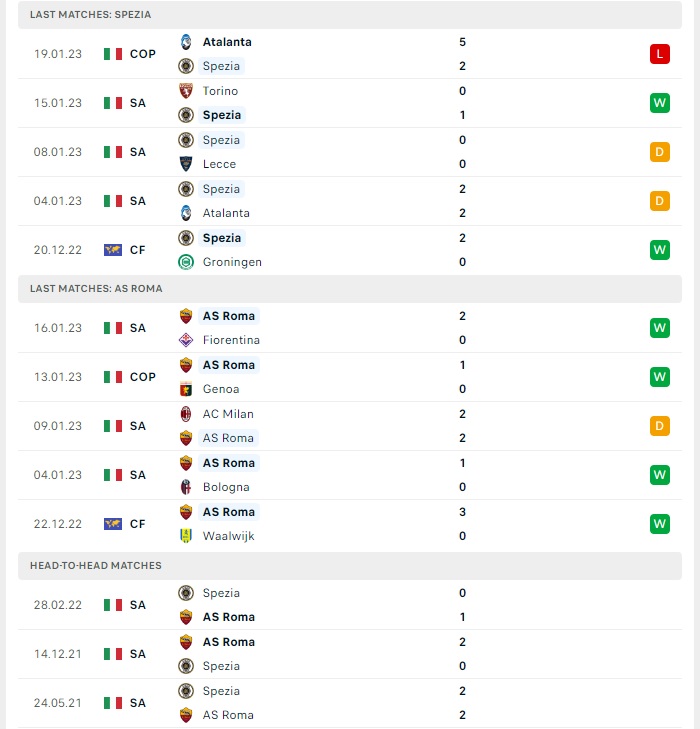Click the Waalwijk club crest icon

click(186, 536)
